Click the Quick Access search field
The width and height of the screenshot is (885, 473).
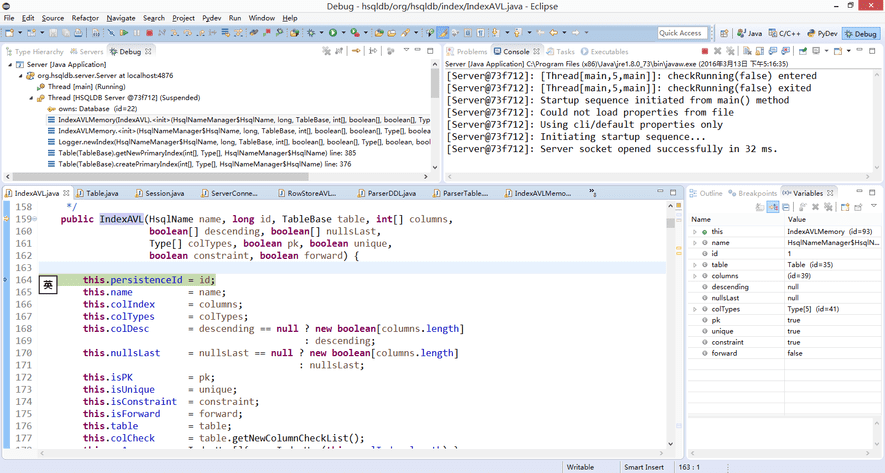point(680,33)
